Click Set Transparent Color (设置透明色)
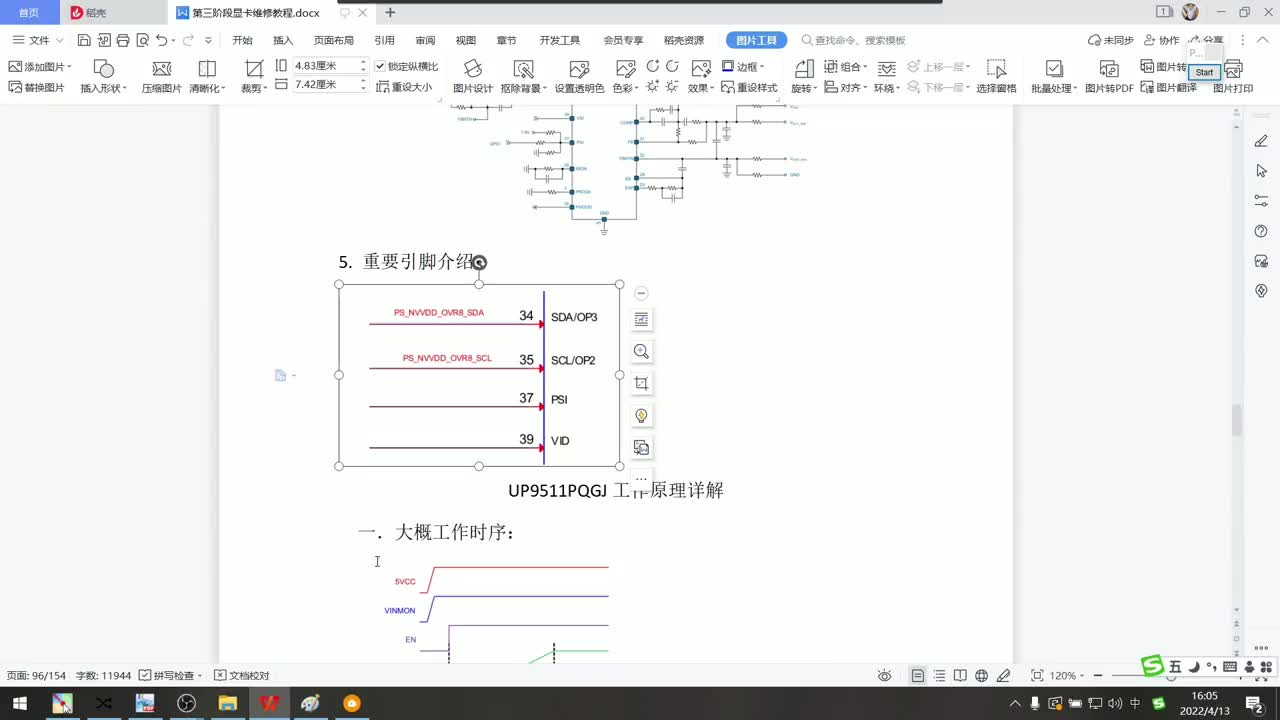 (x=579, y=75)
